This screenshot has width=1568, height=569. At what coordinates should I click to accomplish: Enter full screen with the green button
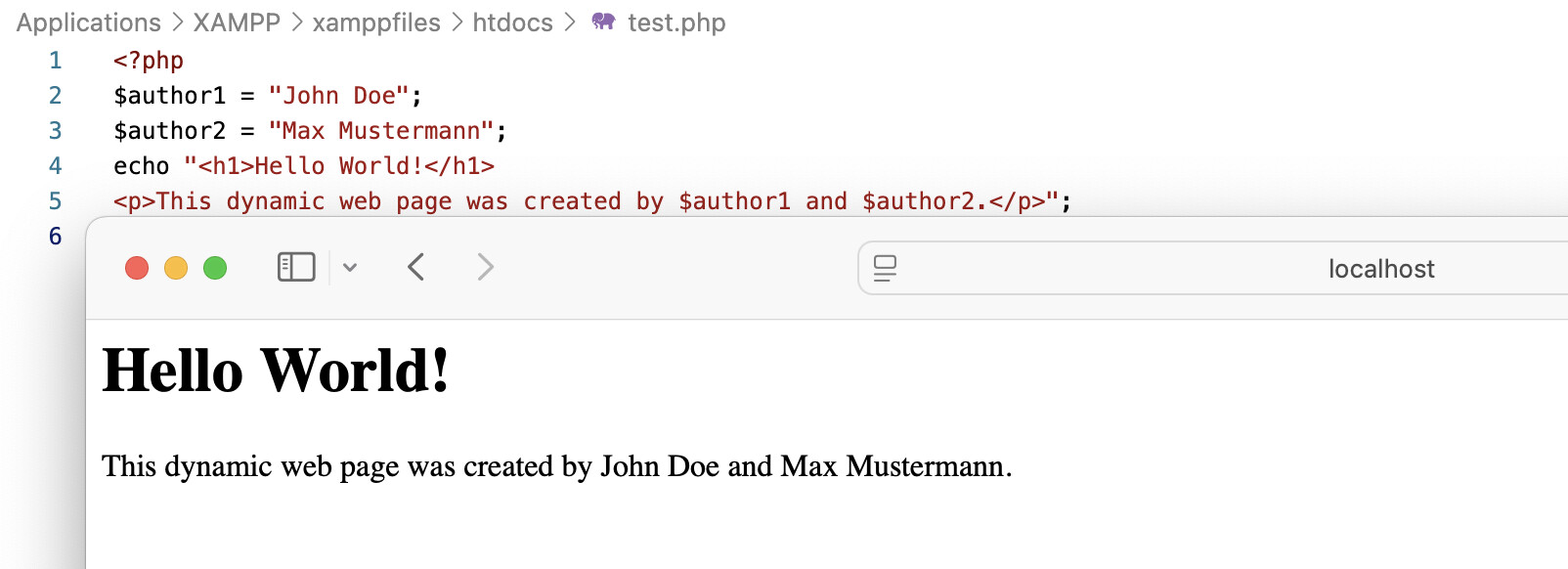click(215, 268)
